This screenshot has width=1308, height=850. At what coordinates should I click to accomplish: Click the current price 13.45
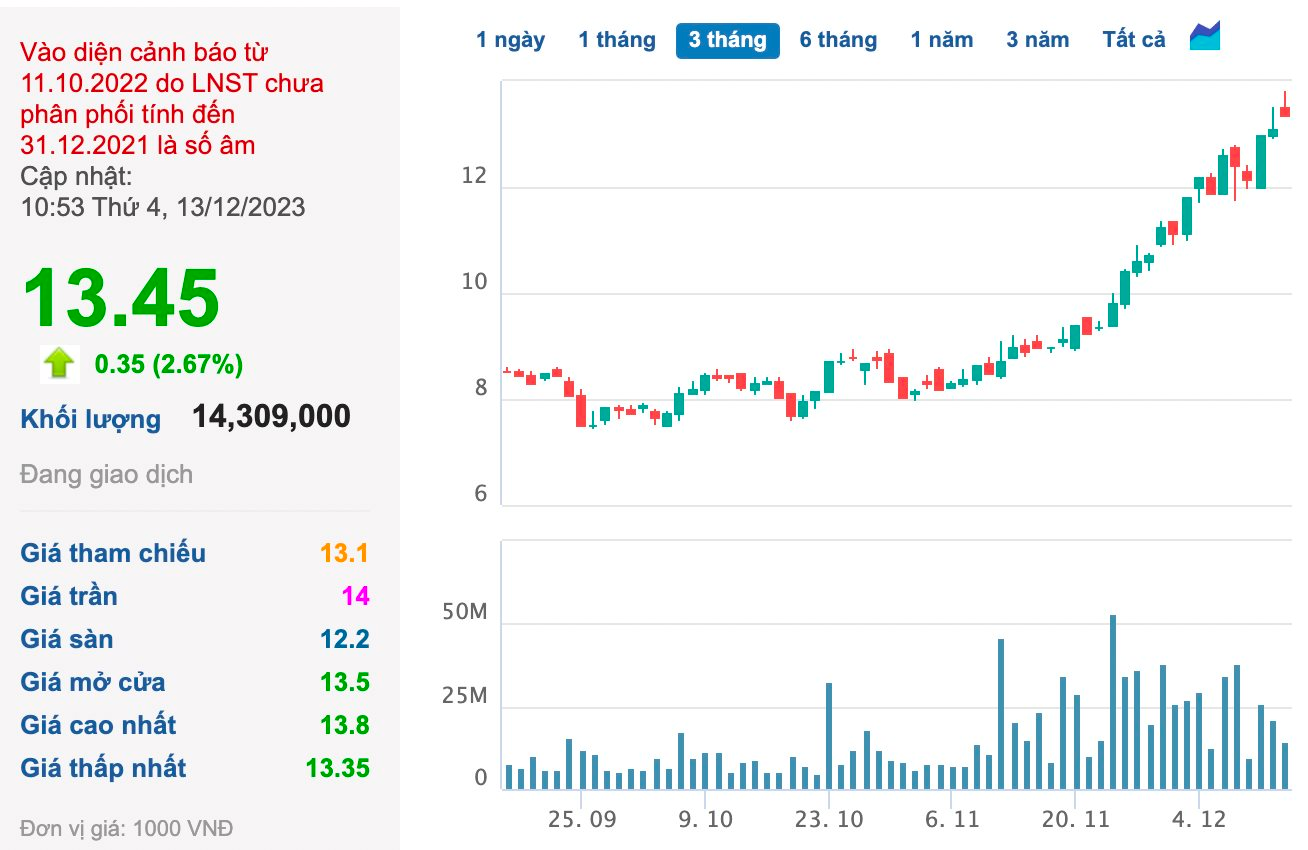(120, 298)
